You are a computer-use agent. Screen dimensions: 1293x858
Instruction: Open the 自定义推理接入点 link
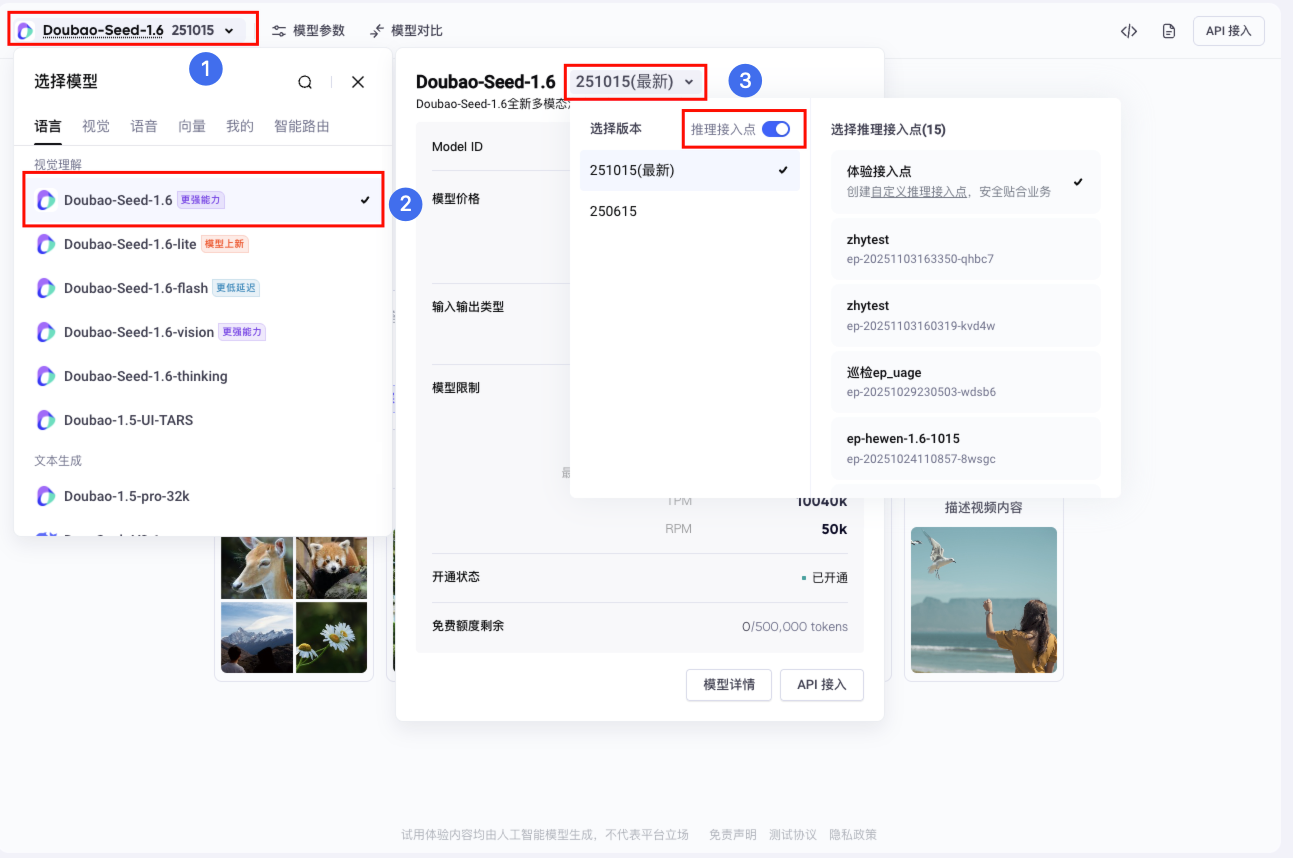[x=919, y=192]
